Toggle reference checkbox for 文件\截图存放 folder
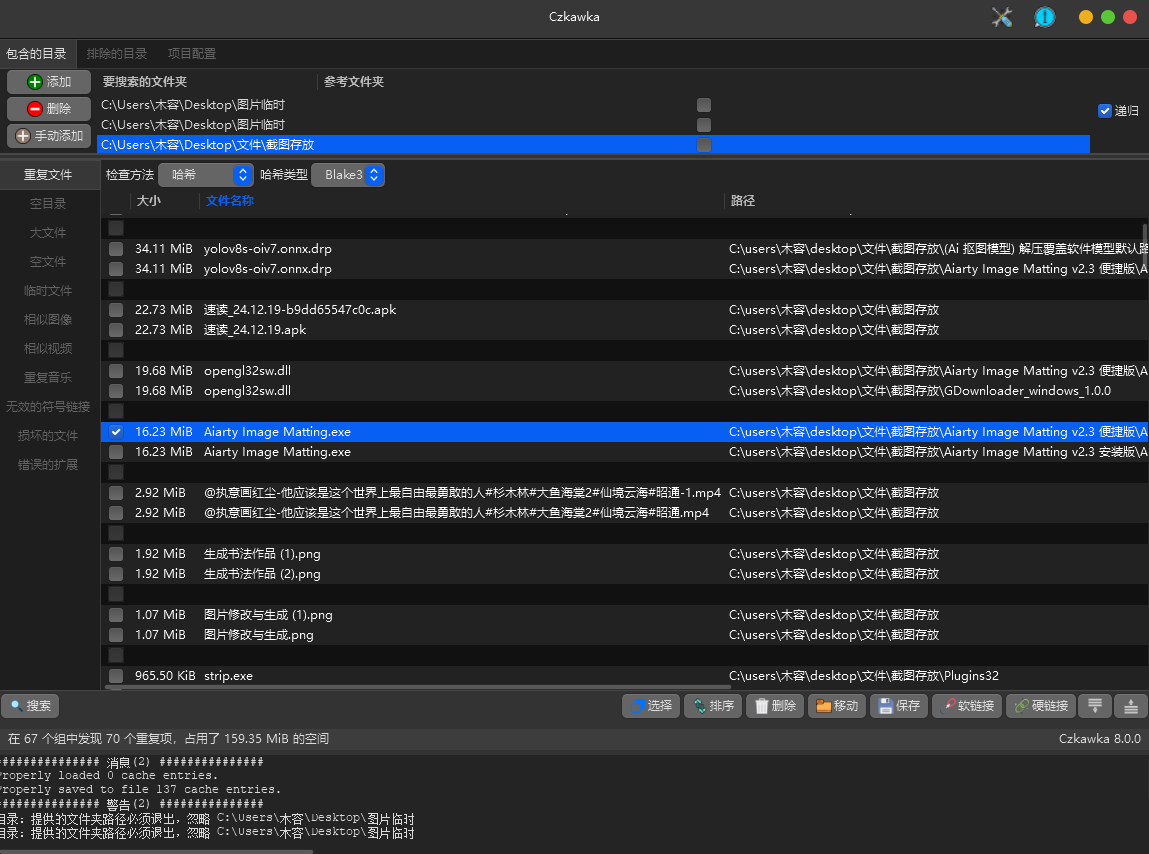The image size is (1149, 854). tap(704, 145)
